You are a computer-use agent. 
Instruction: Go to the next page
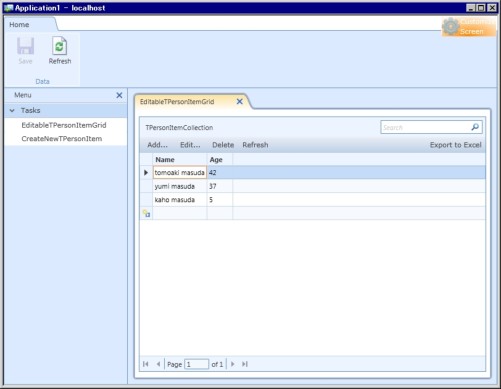[x=233, y=364]
